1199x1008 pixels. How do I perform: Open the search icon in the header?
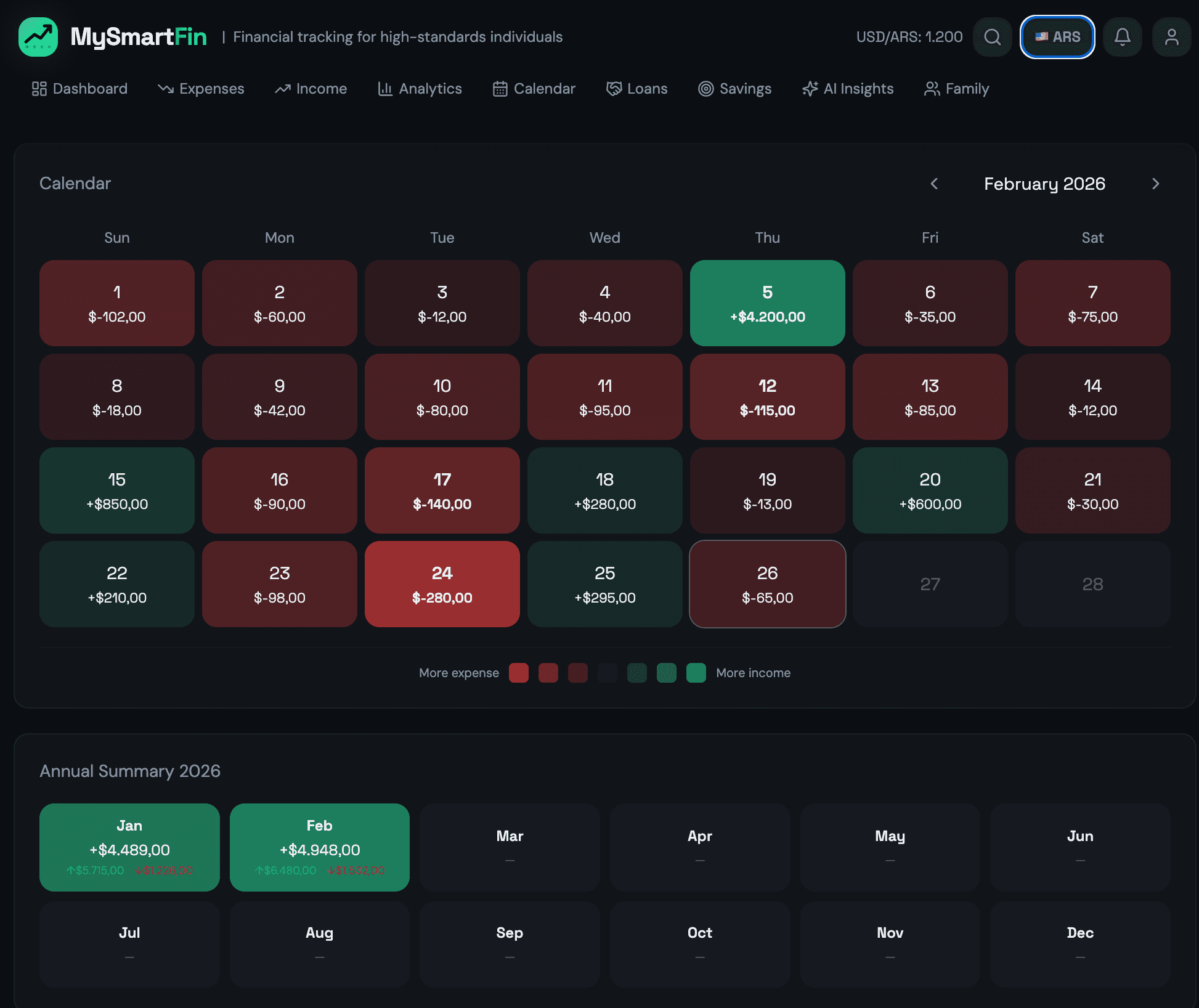coord(992,37)
